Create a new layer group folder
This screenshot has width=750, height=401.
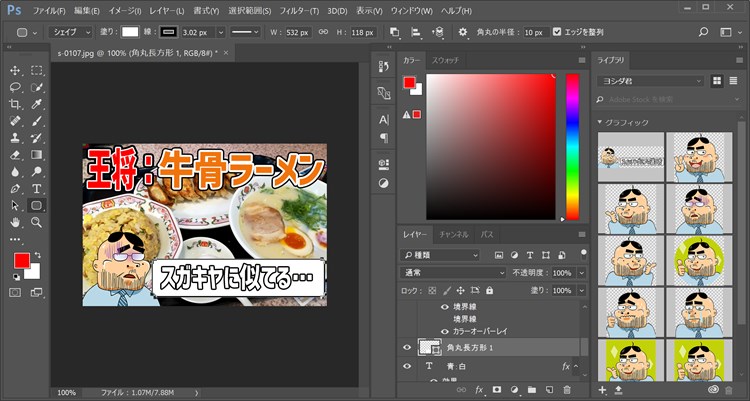click(x=532, y=390)
